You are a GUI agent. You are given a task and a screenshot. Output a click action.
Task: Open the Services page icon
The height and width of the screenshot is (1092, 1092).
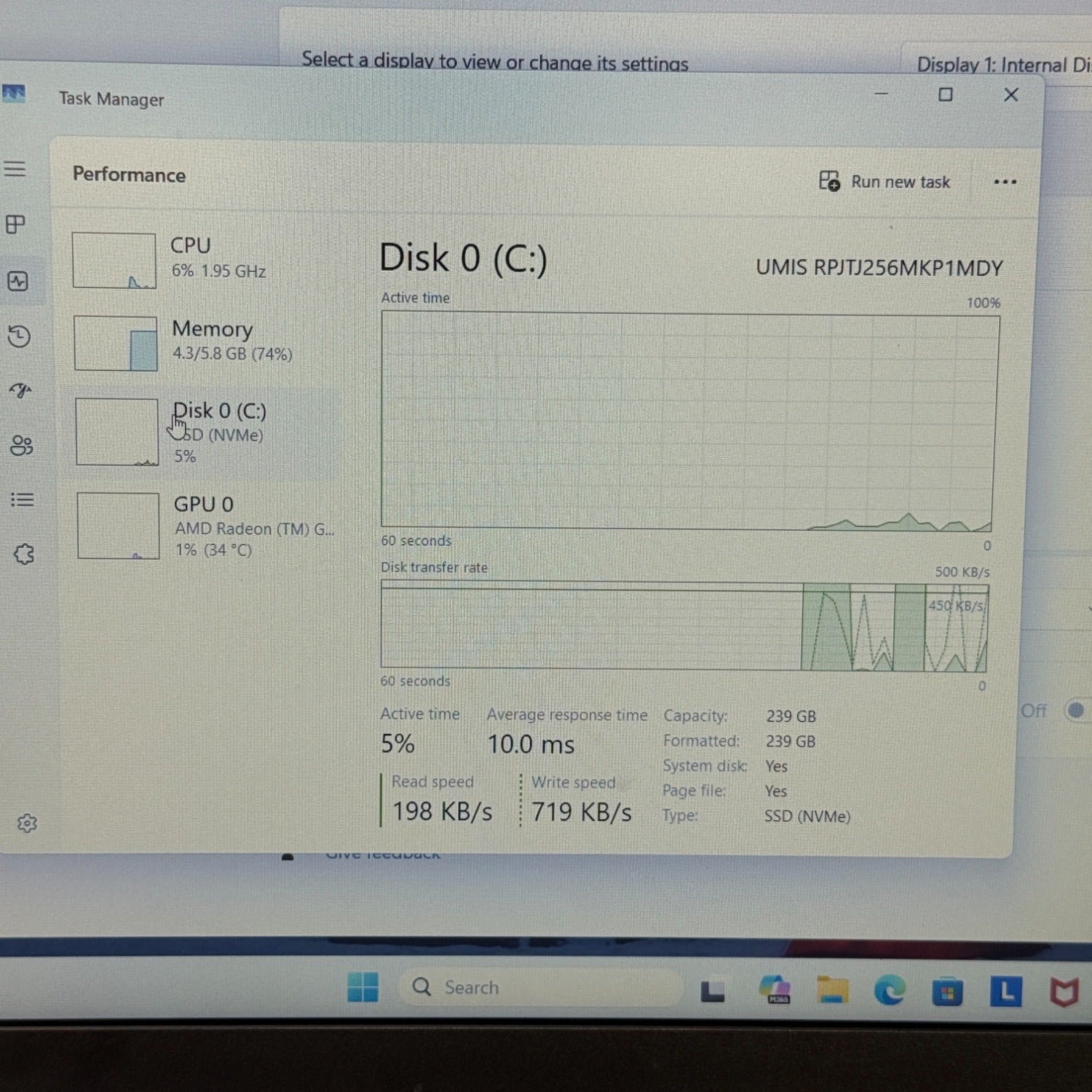[23, 554]
